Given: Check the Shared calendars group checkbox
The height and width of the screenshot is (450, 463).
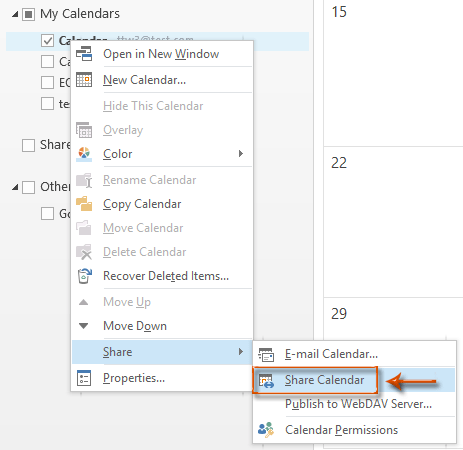Looking at the screenshot, I should (x=28, y=145).
